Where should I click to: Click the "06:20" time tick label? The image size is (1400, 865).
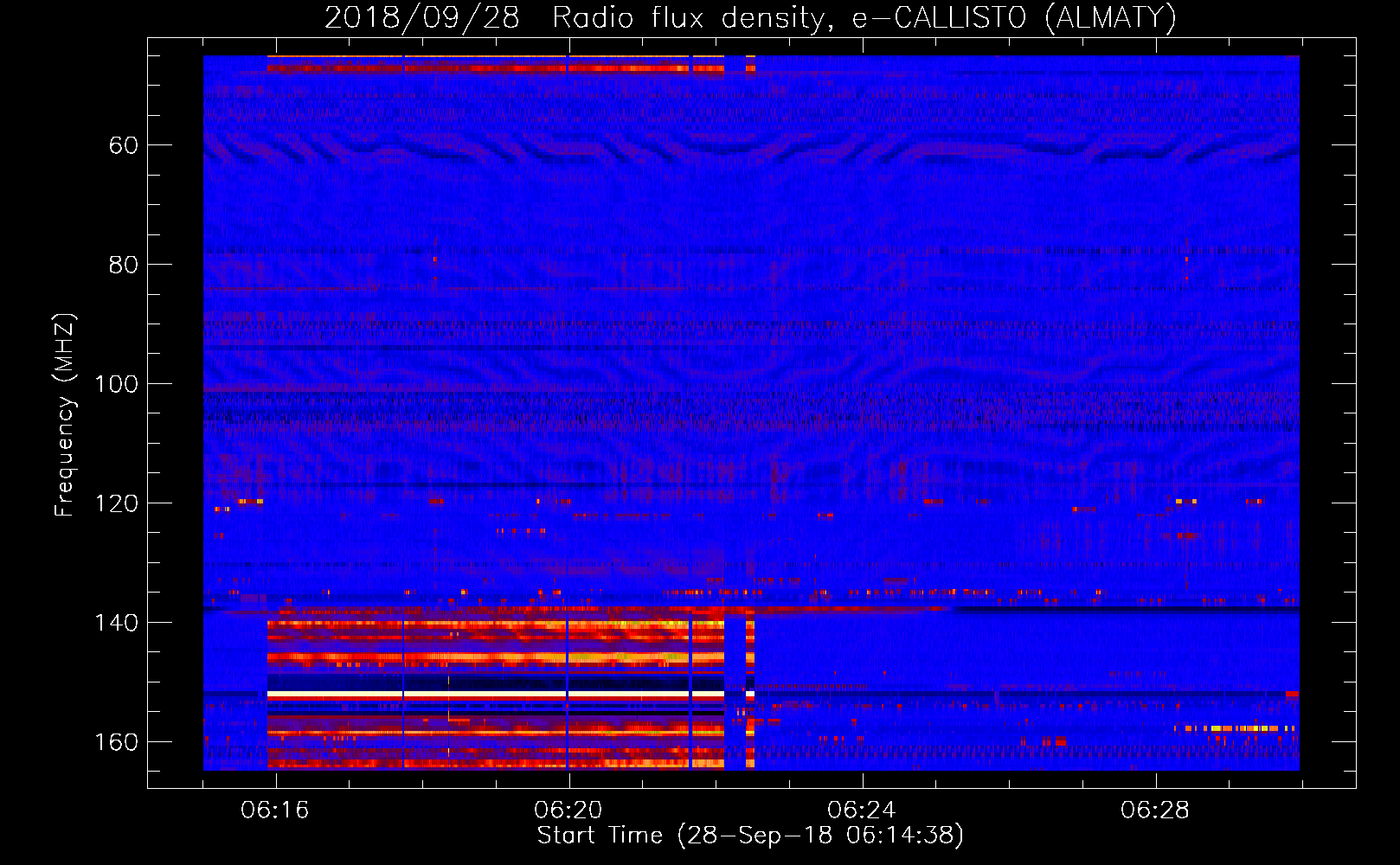coord(568,811)
